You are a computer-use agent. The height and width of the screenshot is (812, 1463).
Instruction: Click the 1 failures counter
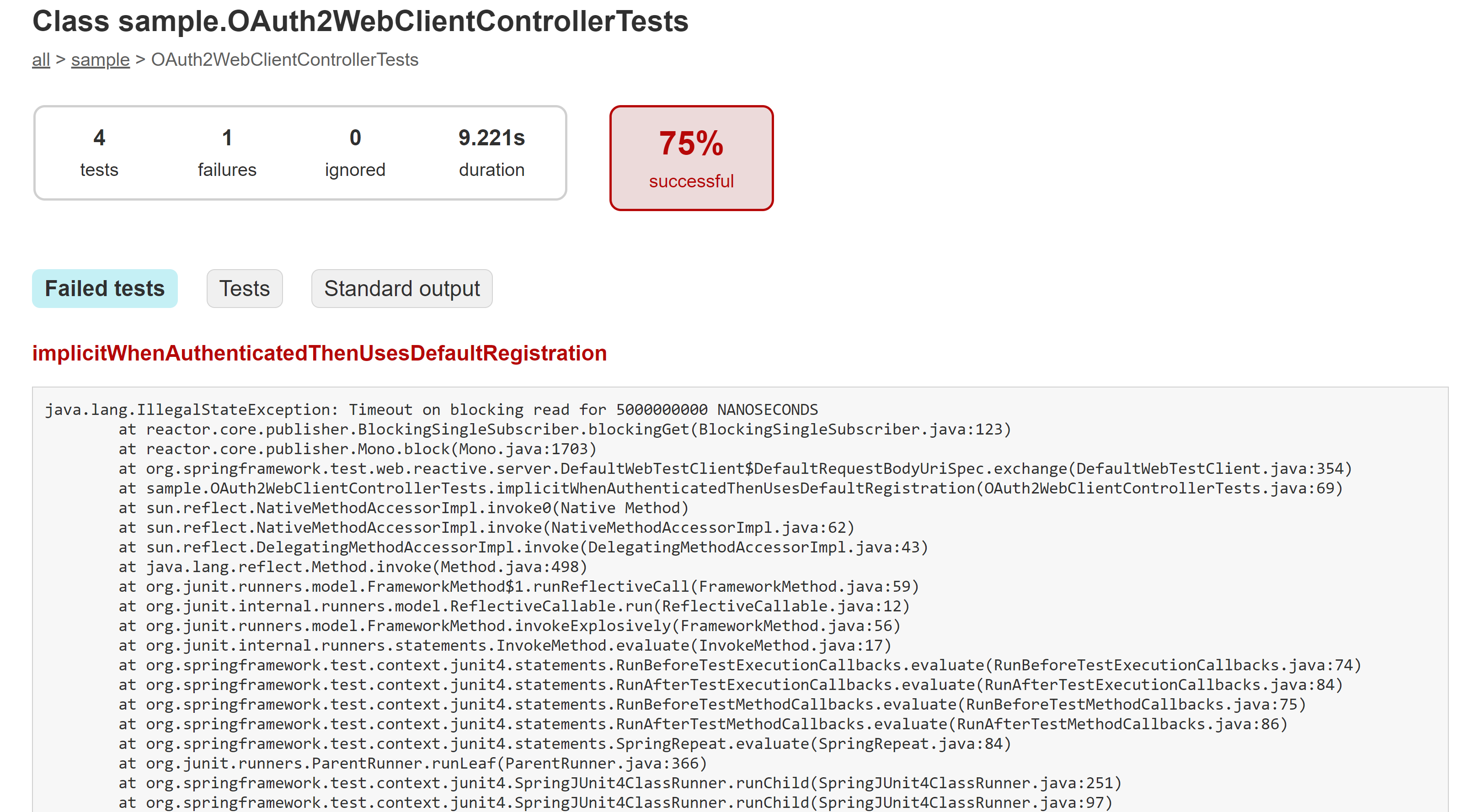[227, 152]
